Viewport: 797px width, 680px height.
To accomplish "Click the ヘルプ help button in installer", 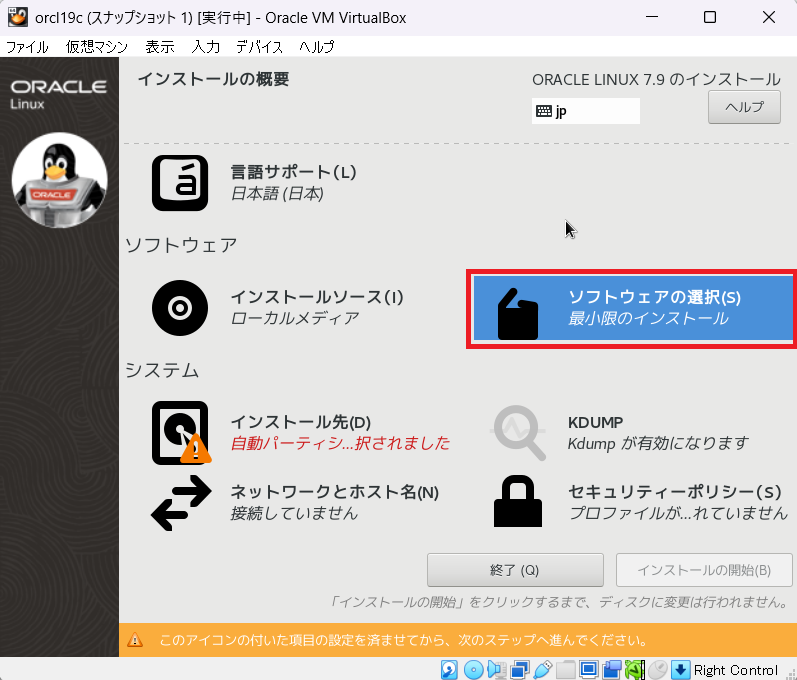I will [744, 108].
